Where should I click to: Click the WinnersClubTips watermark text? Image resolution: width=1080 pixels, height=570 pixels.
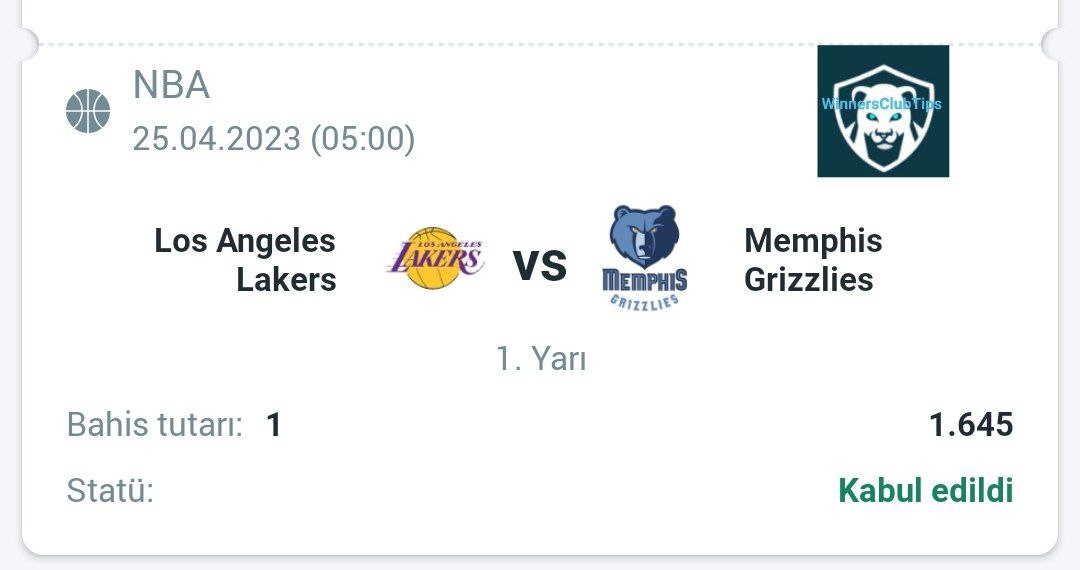[882, 104]
